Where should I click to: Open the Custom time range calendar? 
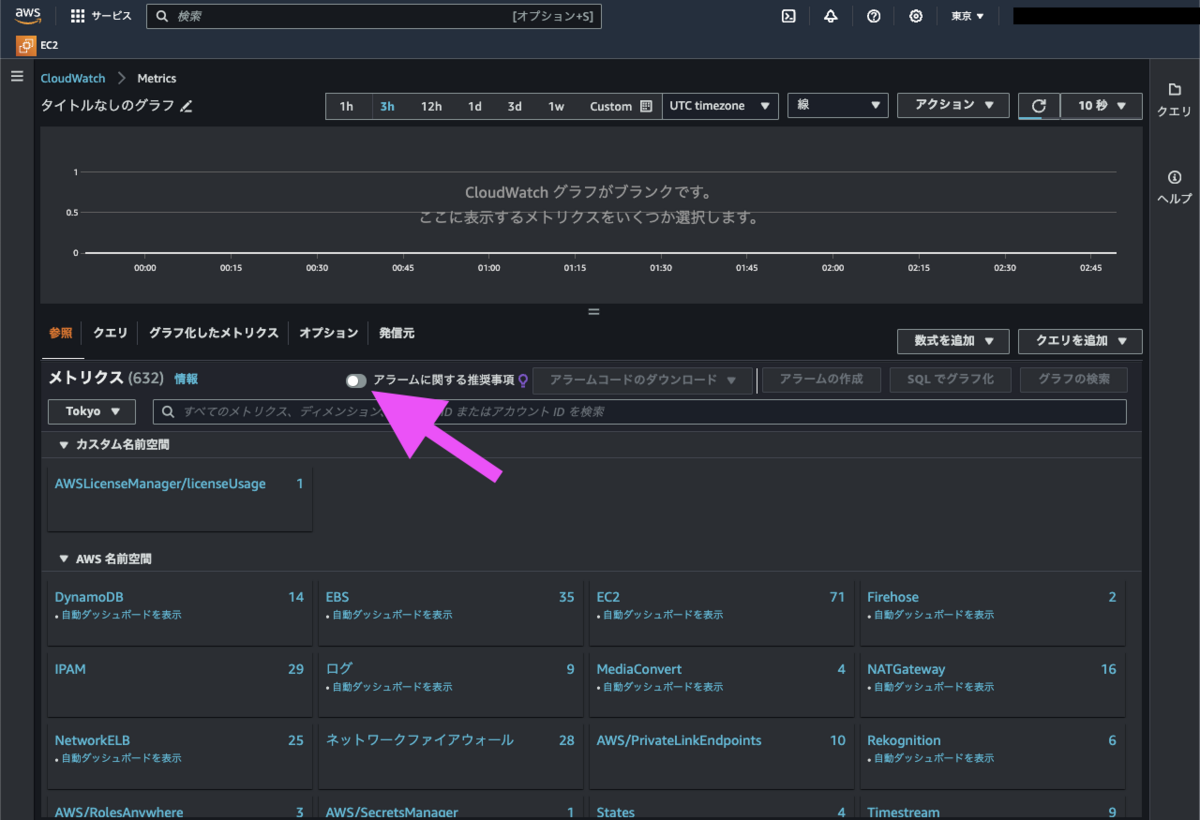point(620,106)
